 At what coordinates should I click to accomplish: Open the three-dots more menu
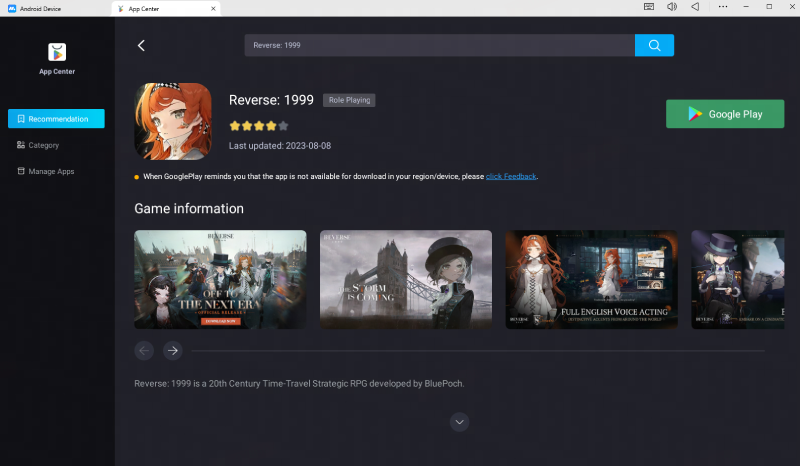(x=722, y=7)
